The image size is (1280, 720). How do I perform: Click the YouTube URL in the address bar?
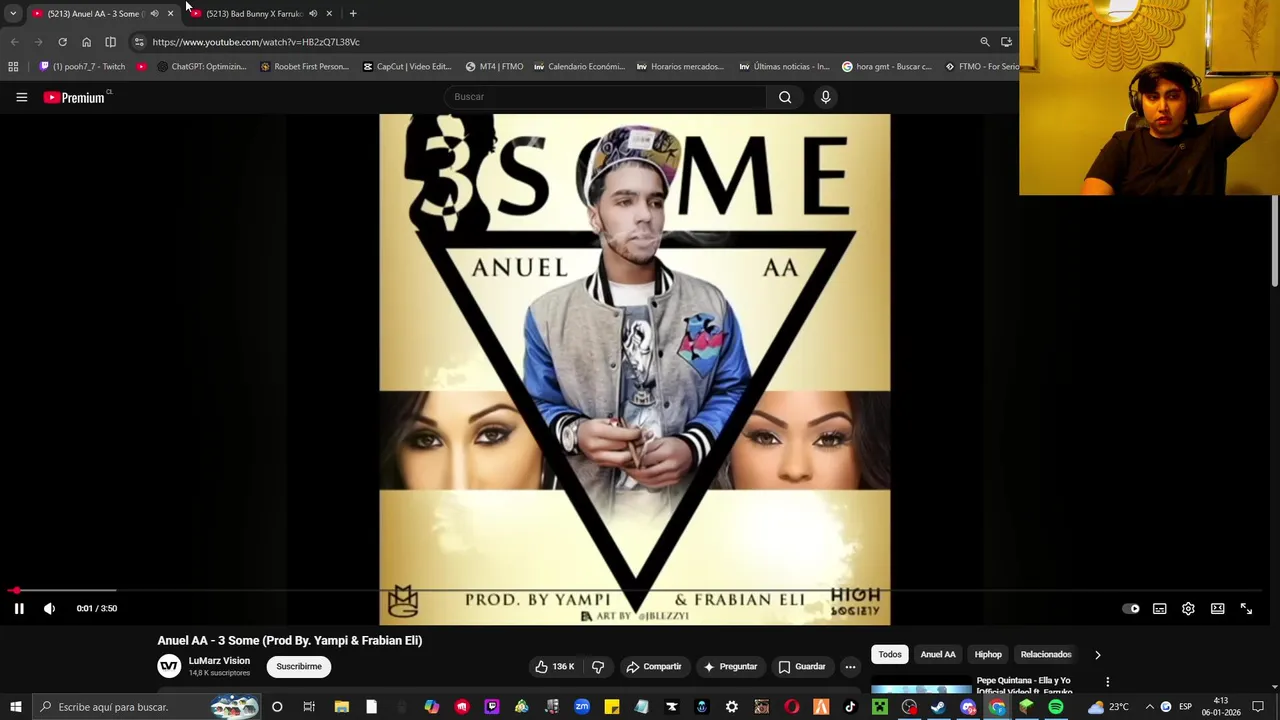click(x=256, y=42)
